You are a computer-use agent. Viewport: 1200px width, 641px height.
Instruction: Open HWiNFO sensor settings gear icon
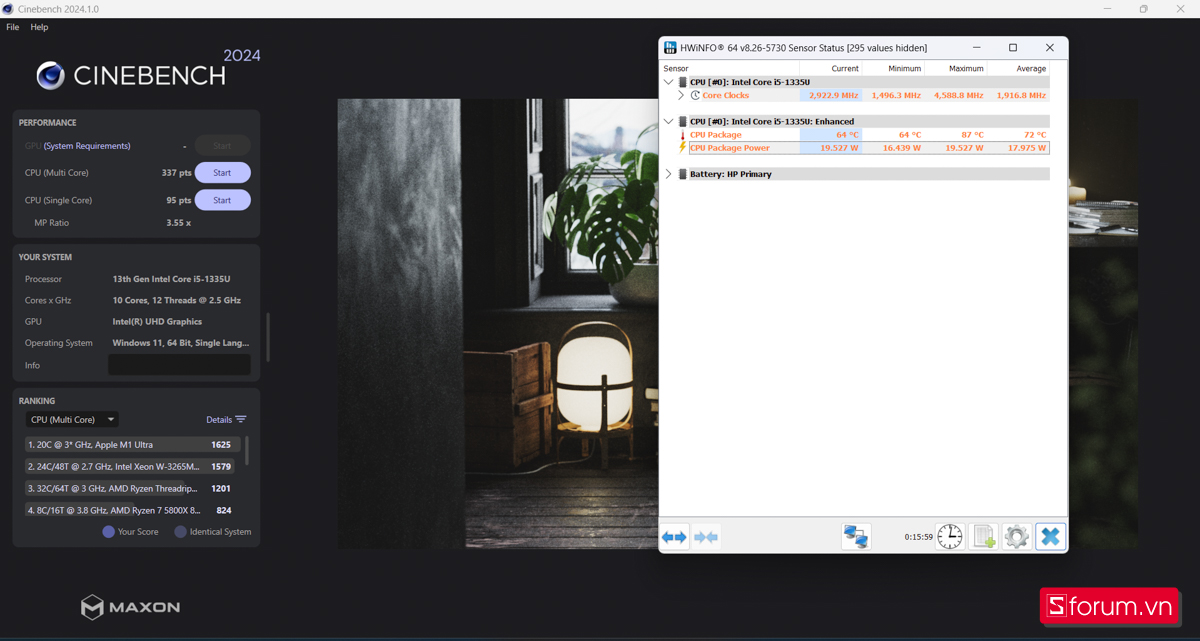point(1017,537)
